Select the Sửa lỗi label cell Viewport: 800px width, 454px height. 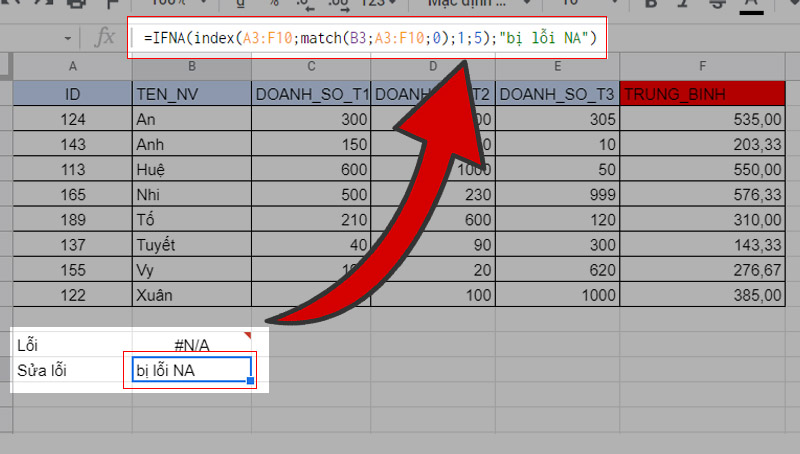[70, 371]
